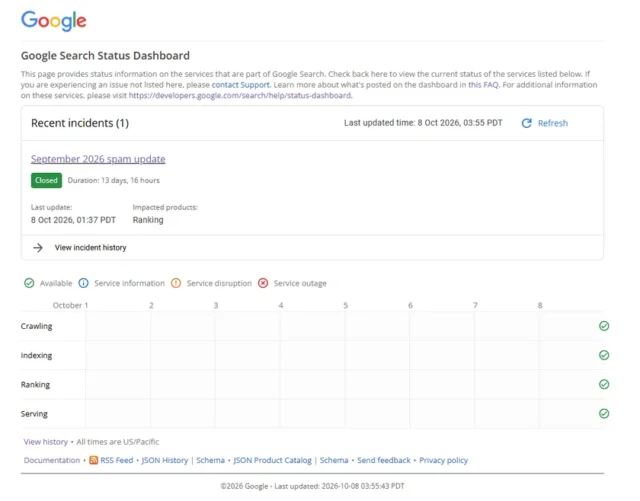Image resolution: width=640 pixels, height=501 pixels.
Task: Click the green Closed status badge
Action: click(x=47, y=180)
